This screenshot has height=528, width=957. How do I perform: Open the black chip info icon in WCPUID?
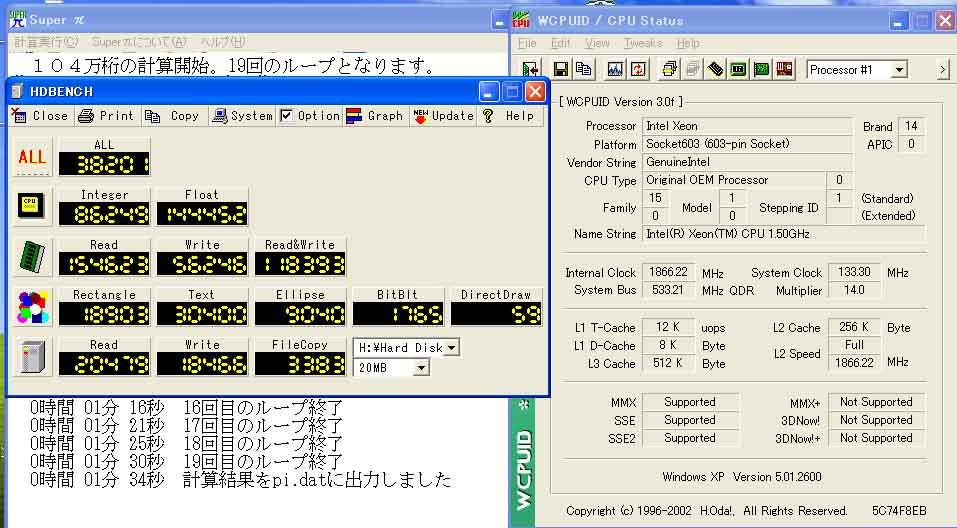click(x=715, y=70)
